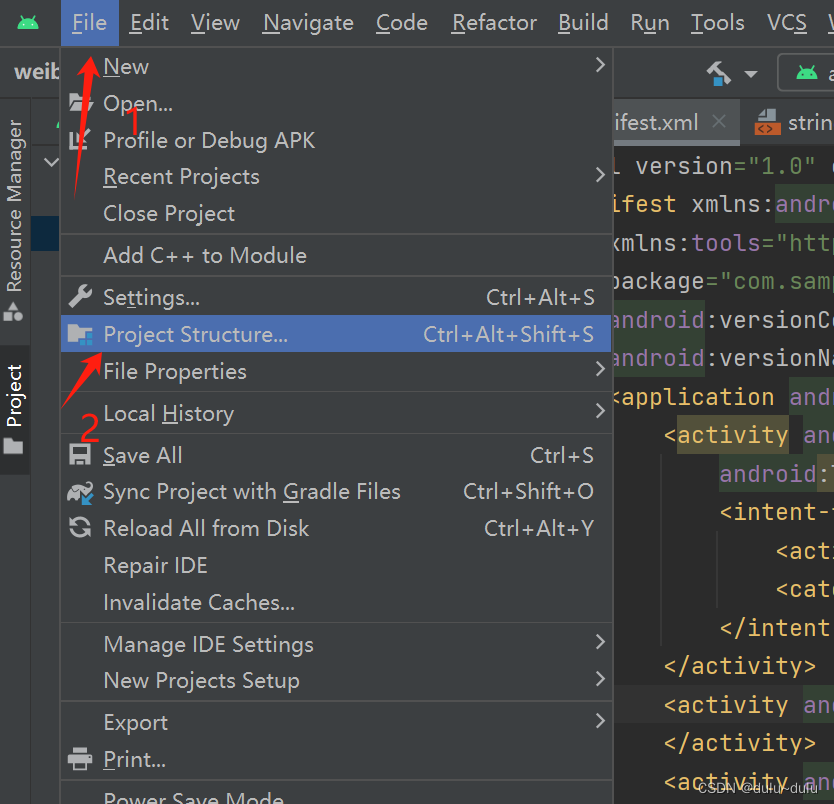Choose Open... from File menu

[x=336, y=104]
